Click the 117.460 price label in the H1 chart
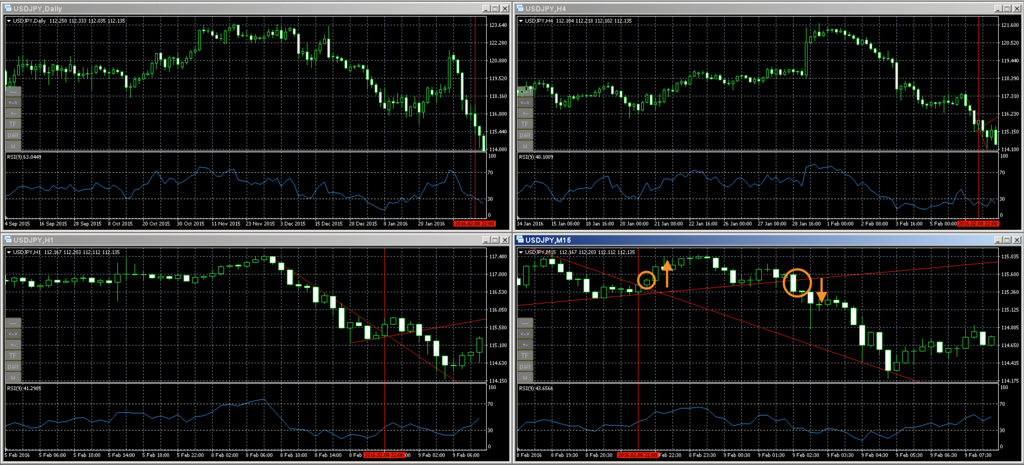The width and height of the screenshot is (1024, 465). pos(498,256)
